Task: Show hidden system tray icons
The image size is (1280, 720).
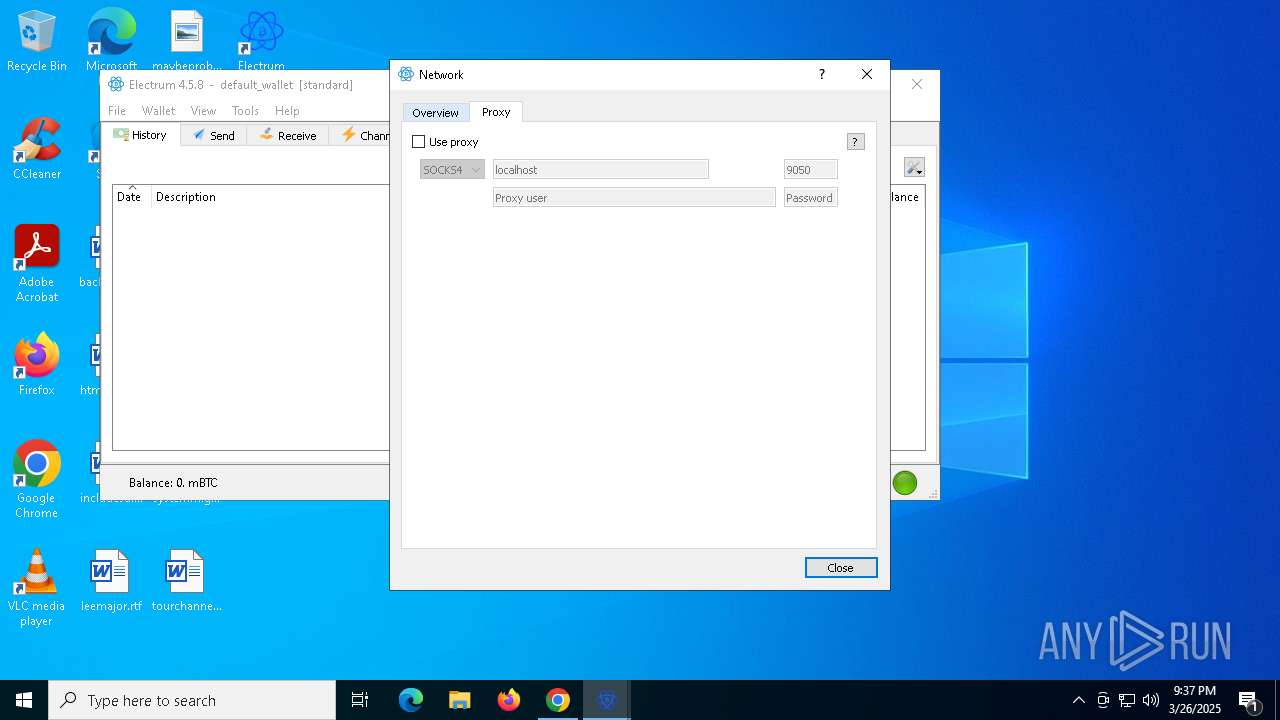Action: 1078,700
